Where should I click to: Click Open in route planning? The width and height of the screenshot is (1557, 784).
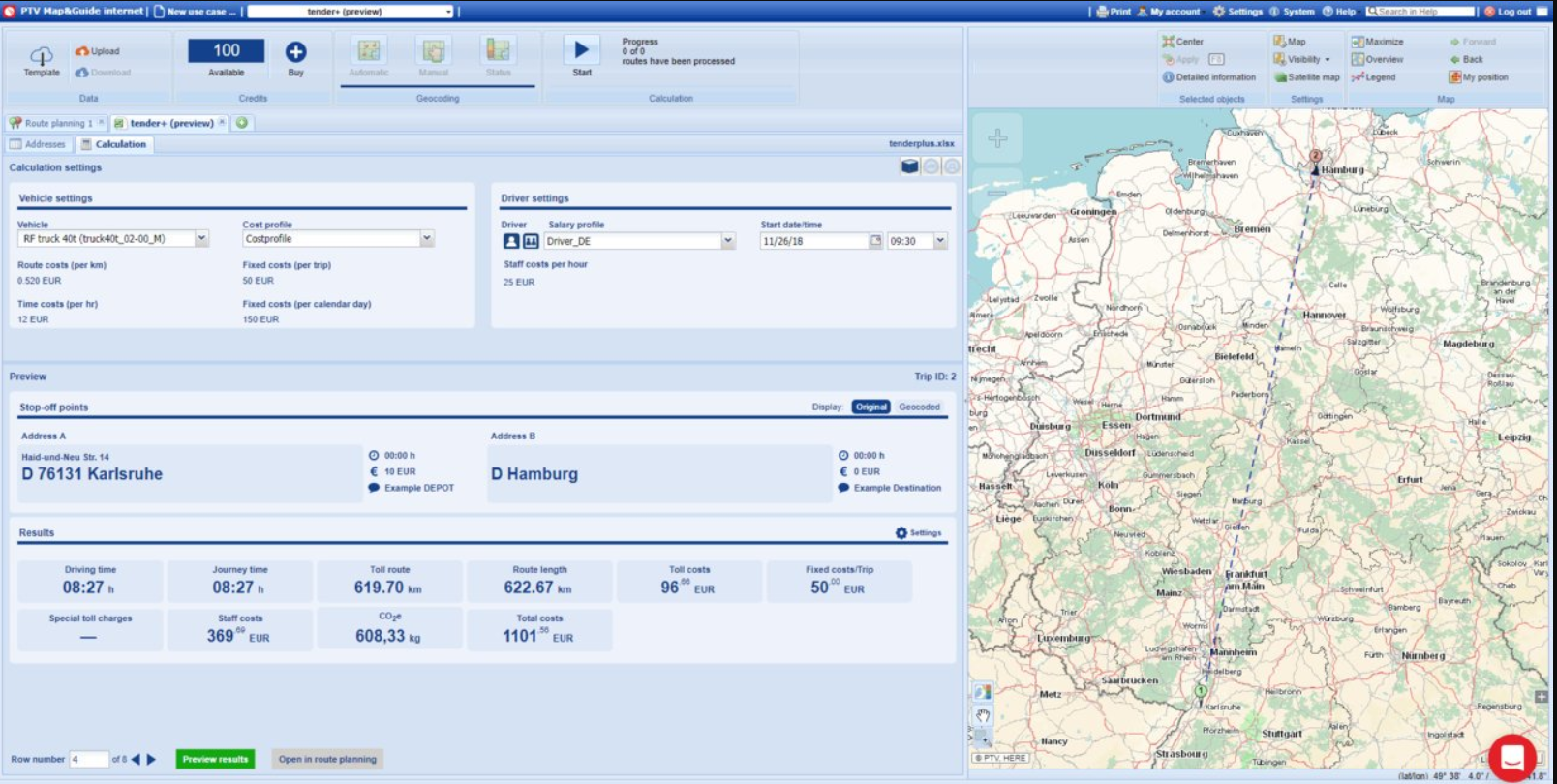click(x=327, y=760)
